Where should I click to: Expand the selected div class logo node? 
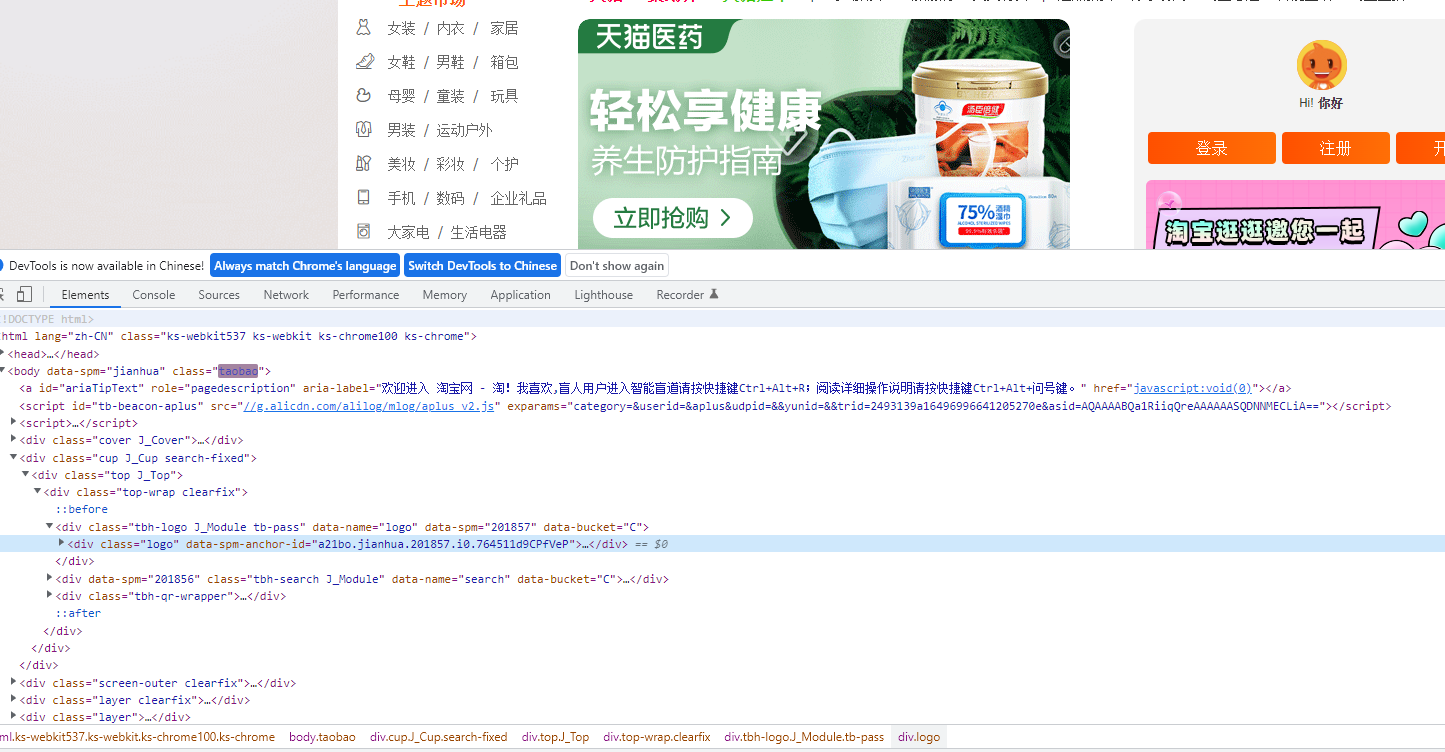click(62, 544)
